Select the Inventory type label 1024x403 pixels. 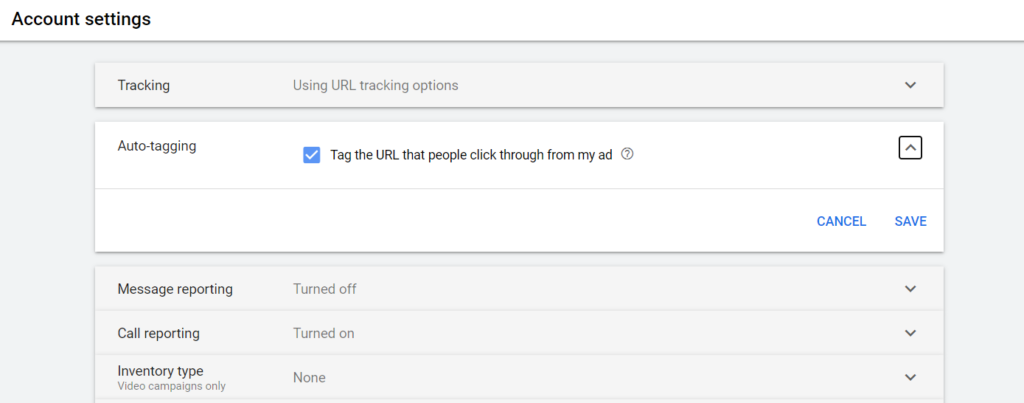tap(160, 371)
